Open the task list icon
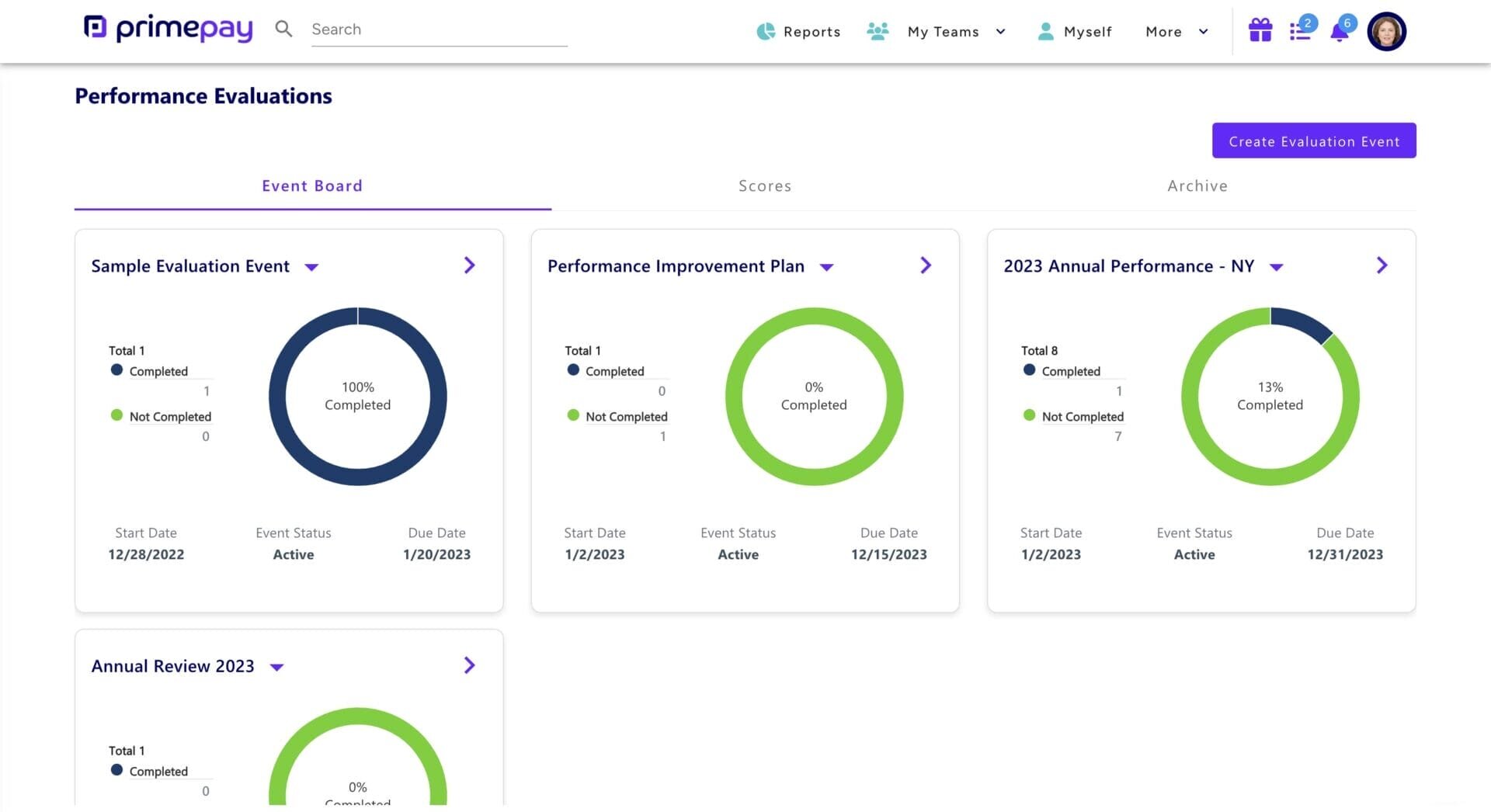This screenshot has height=812, width=1491. 1299,32
